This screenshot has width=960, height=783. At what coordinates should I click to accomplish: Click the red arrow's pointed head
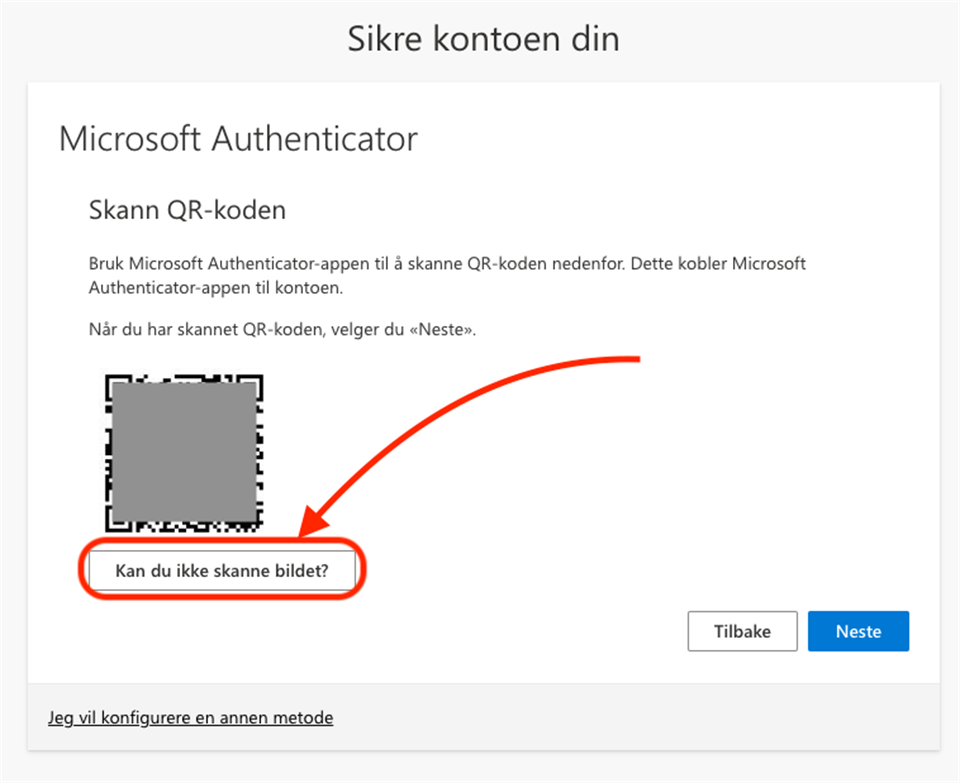point(308,528)
